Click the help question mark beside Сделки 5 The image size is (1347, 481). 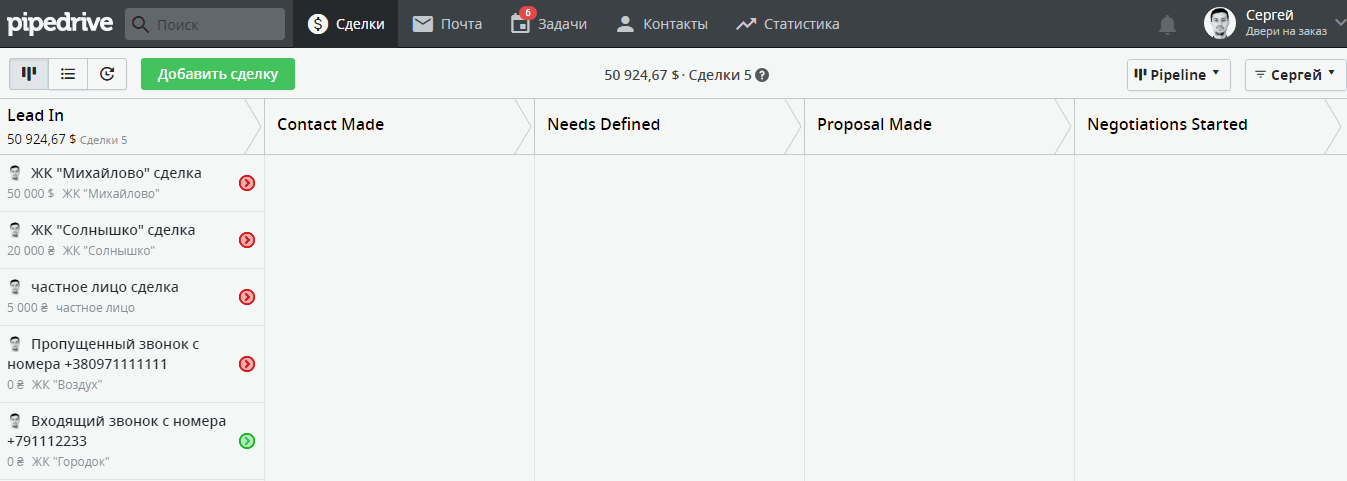(x=762, y=75)
